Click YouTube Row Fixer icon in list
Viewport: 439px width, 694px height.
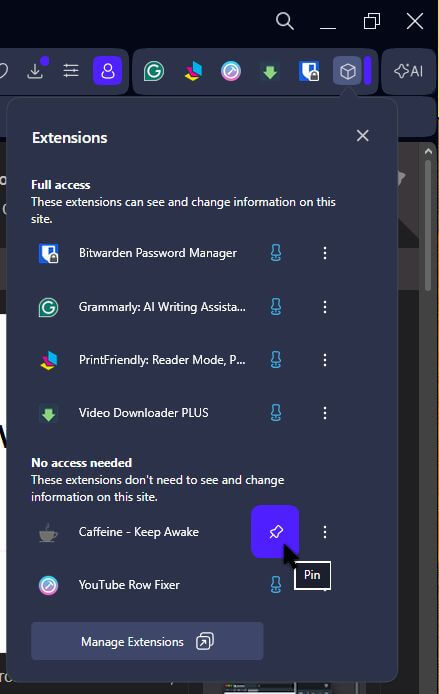click(48, 585)
